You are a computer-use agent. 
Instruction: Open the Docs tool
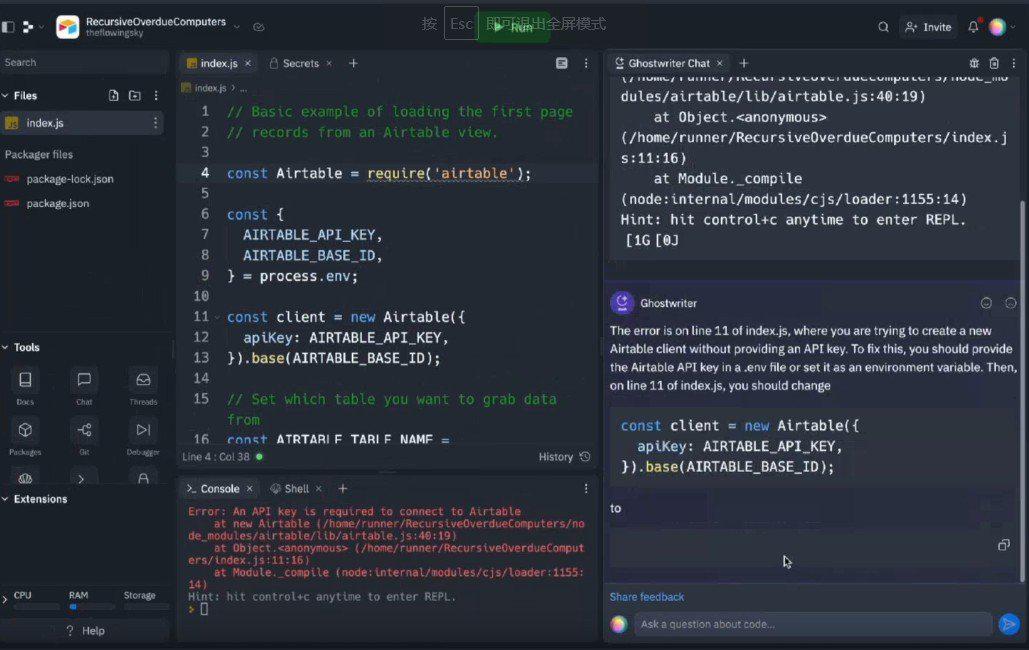click(x=25, y=387)
